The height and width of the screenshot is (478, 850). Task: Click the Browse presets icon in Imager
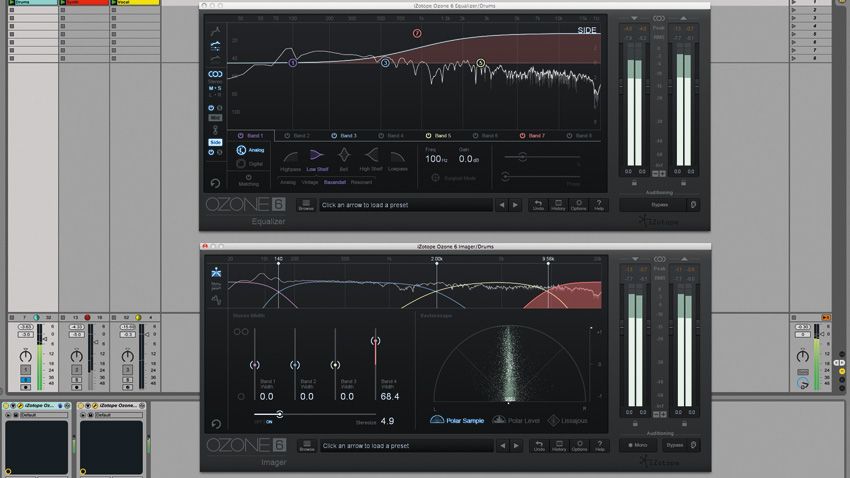307,445
